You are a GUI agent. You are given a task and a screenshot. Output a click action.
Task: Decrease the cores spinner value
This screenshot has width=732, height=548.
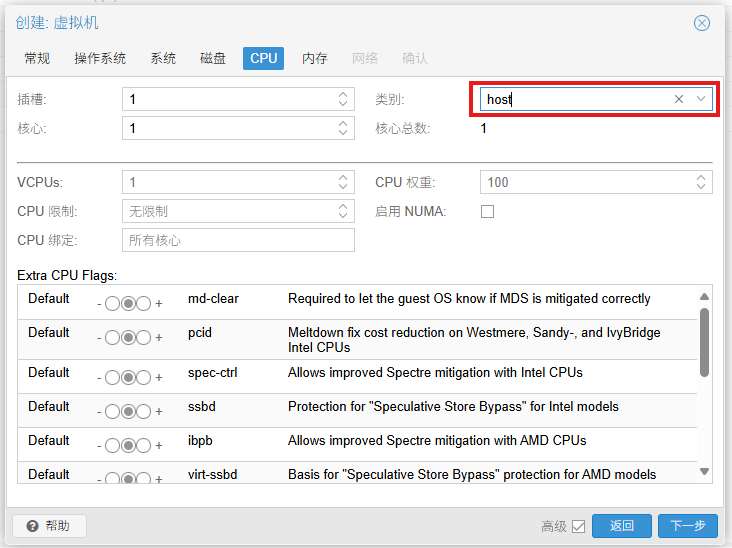click(x=343, y=133)
